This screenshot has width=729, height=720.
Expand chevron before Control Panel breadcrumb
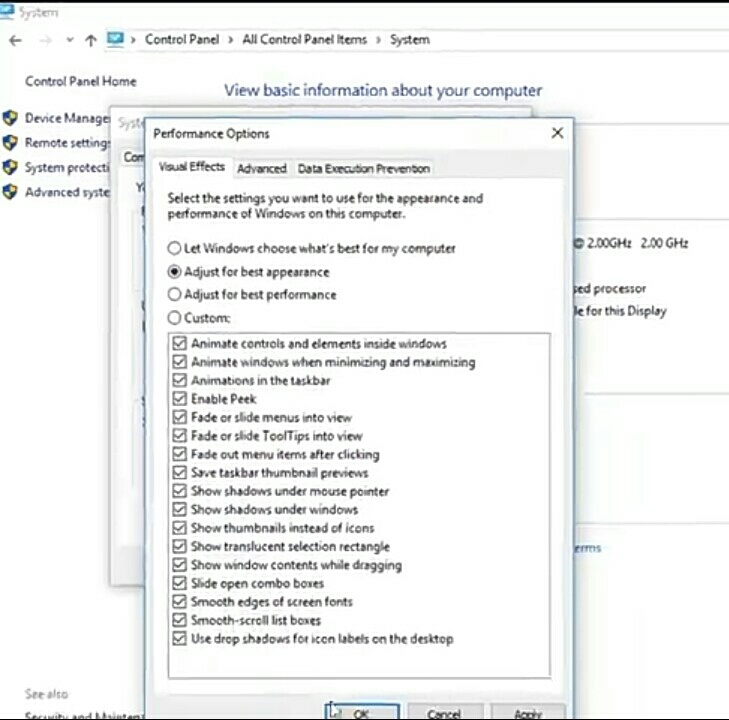click(133, 40)
